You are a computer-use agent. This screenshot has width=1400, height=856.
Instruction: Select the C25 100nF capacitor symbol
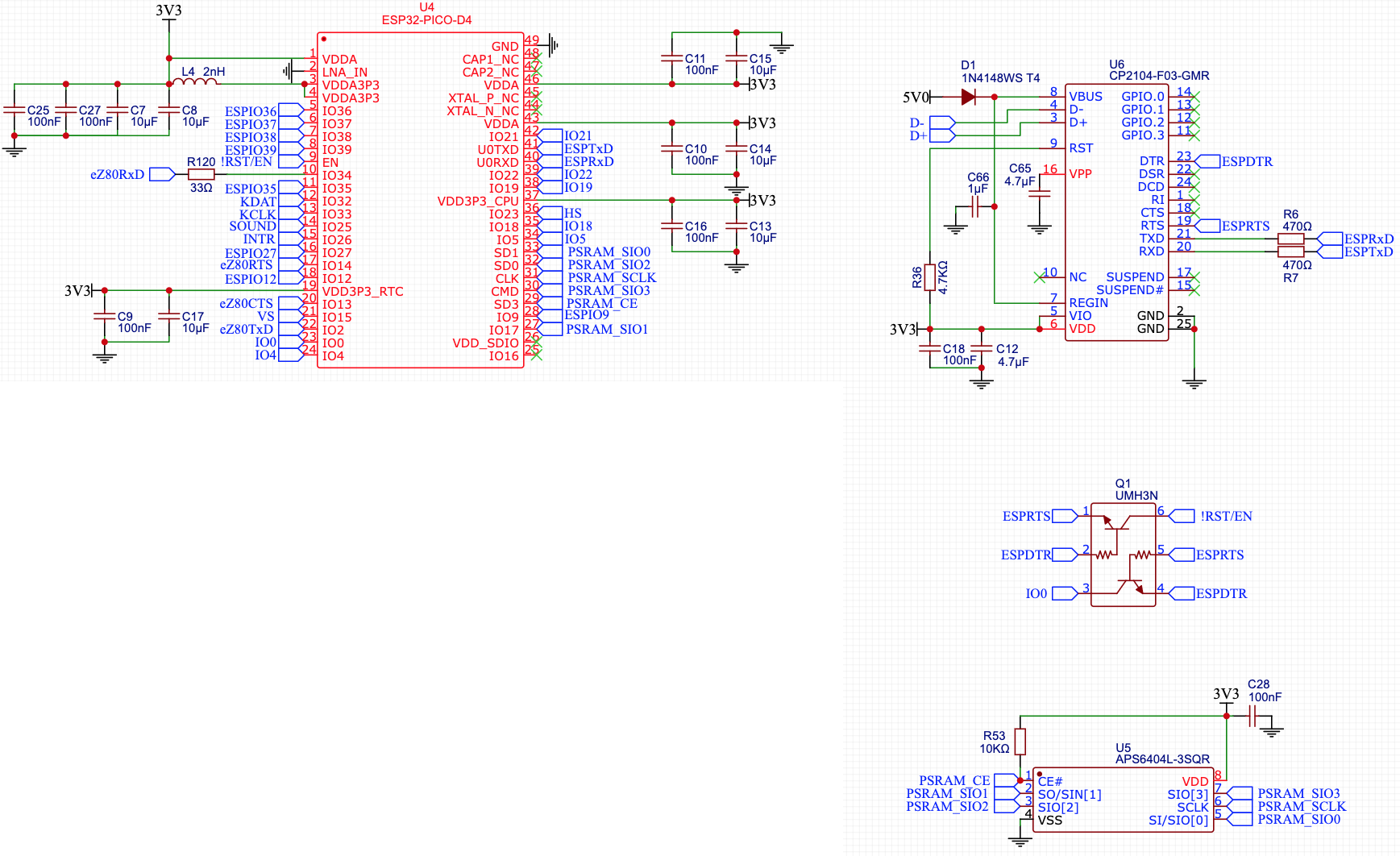click(x=15, y=110)
